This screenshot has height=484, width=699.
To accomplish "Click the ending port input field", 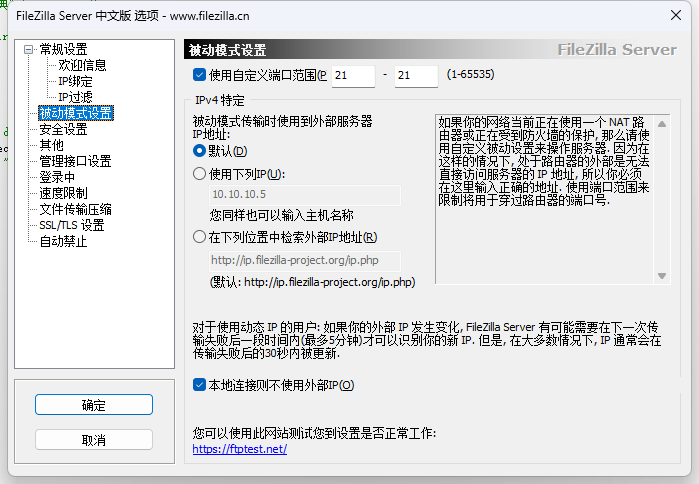I will (416, 76).
